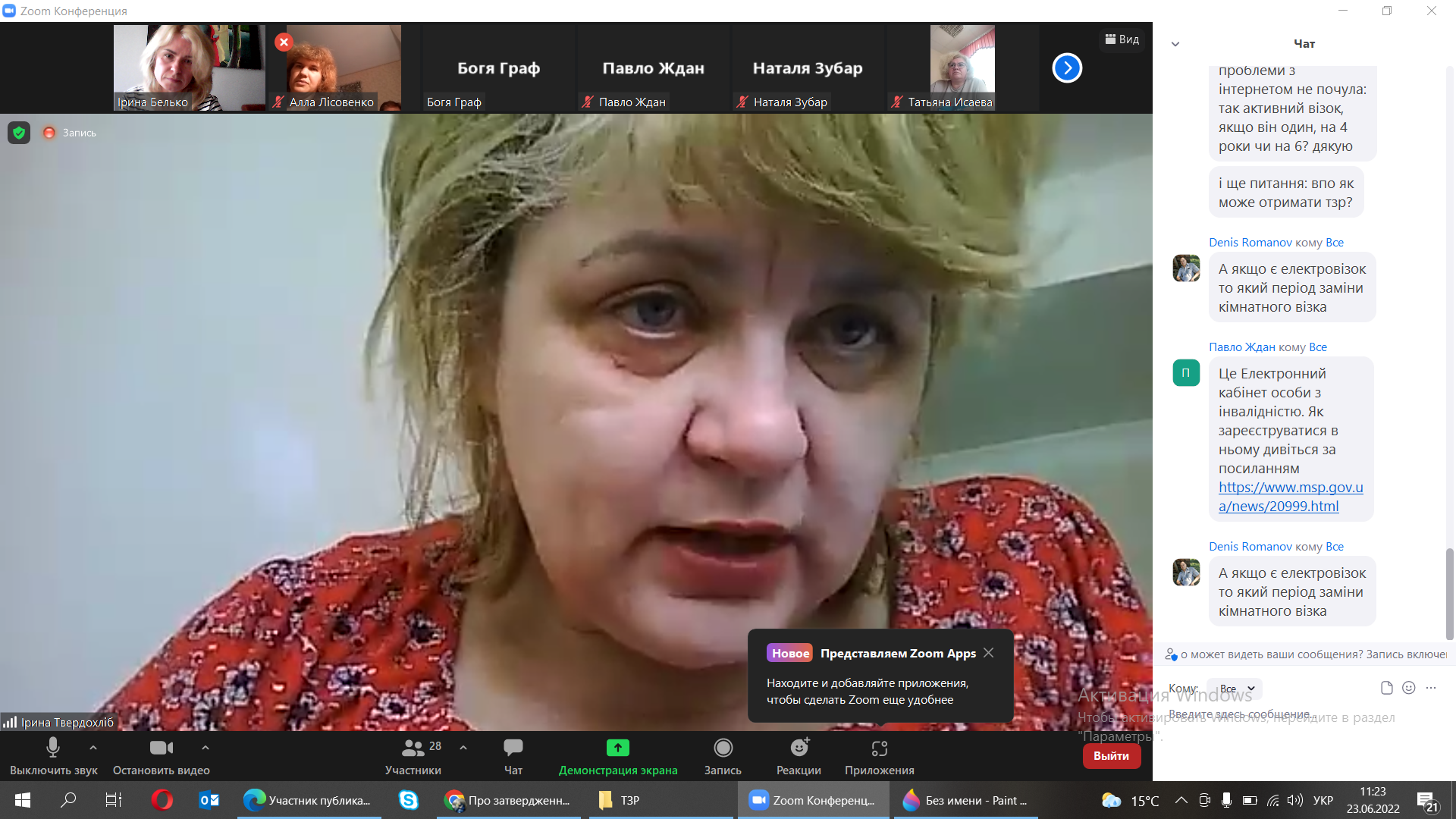Click the red Запись recording indicator
Screen dimensions: 1456x819
tap(69, 133)
